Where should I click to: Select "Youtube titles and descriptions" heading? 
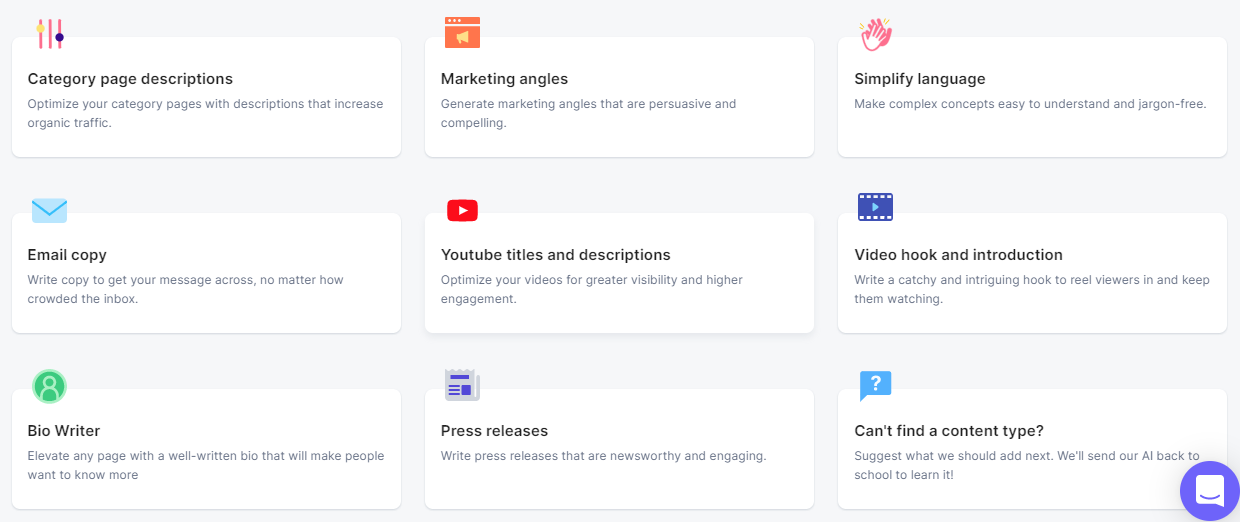(555, 255)
